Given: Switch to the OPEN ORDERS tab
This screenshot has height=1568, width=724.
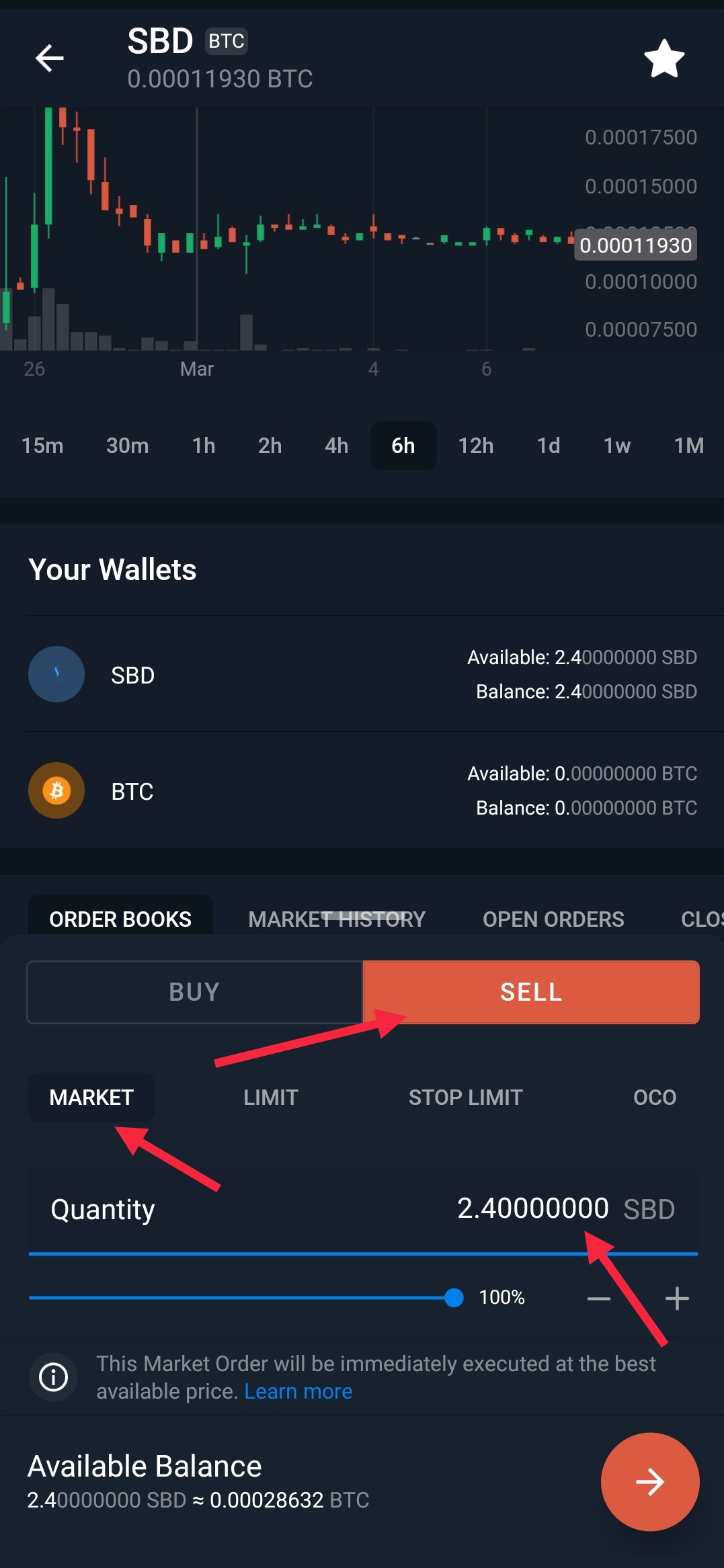Looking at the screenshot, I should [x=553, y=919].
